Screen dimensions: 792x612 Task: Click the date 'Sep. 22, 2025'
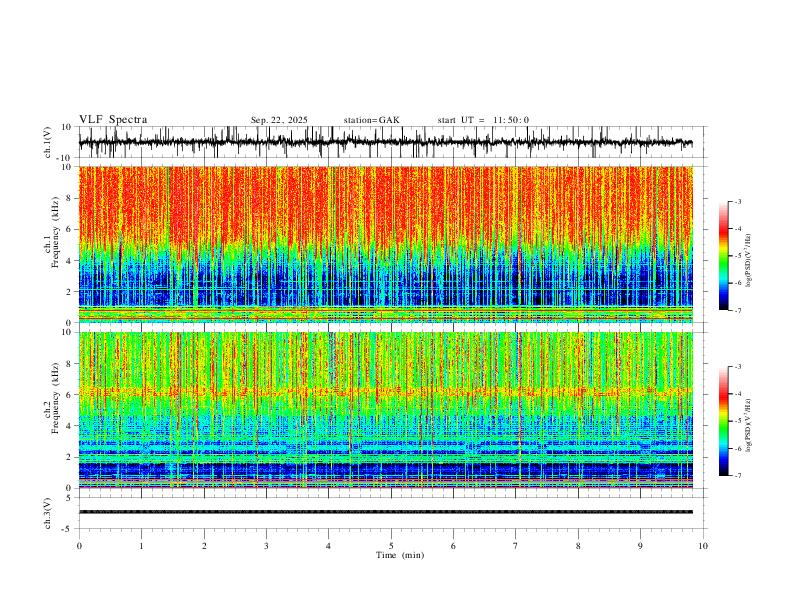click(279, 120)
